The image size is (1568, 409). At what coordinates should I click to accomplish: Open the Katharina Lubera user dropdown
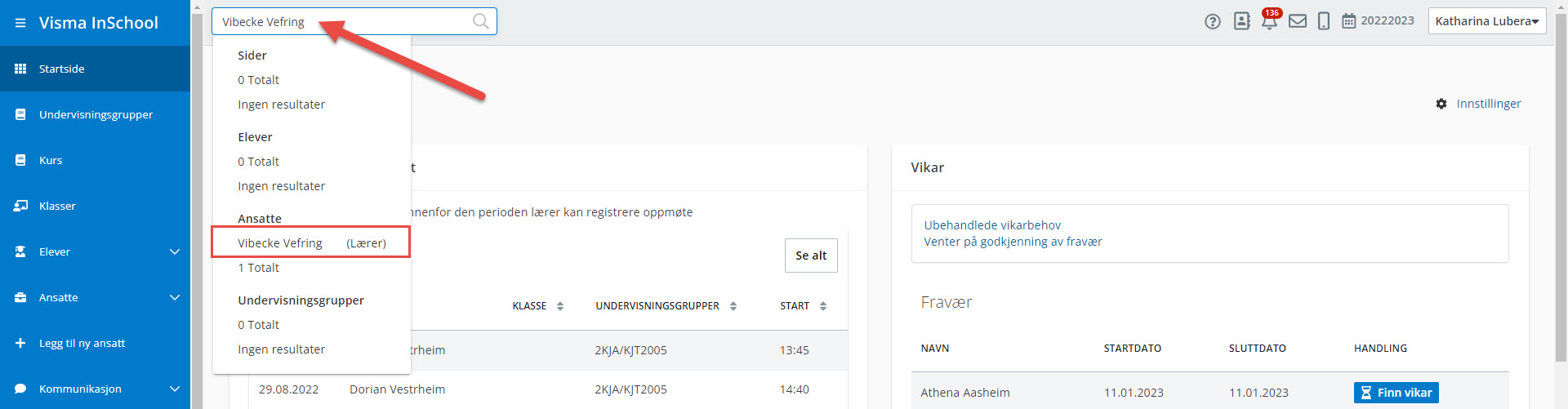point(1486,21)
